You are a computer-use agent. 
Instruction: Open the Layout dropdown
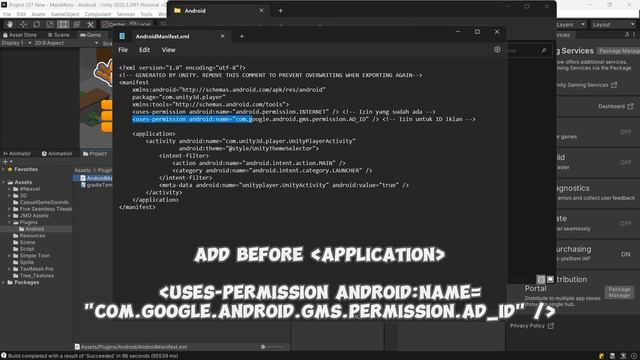tap(613, 25)
